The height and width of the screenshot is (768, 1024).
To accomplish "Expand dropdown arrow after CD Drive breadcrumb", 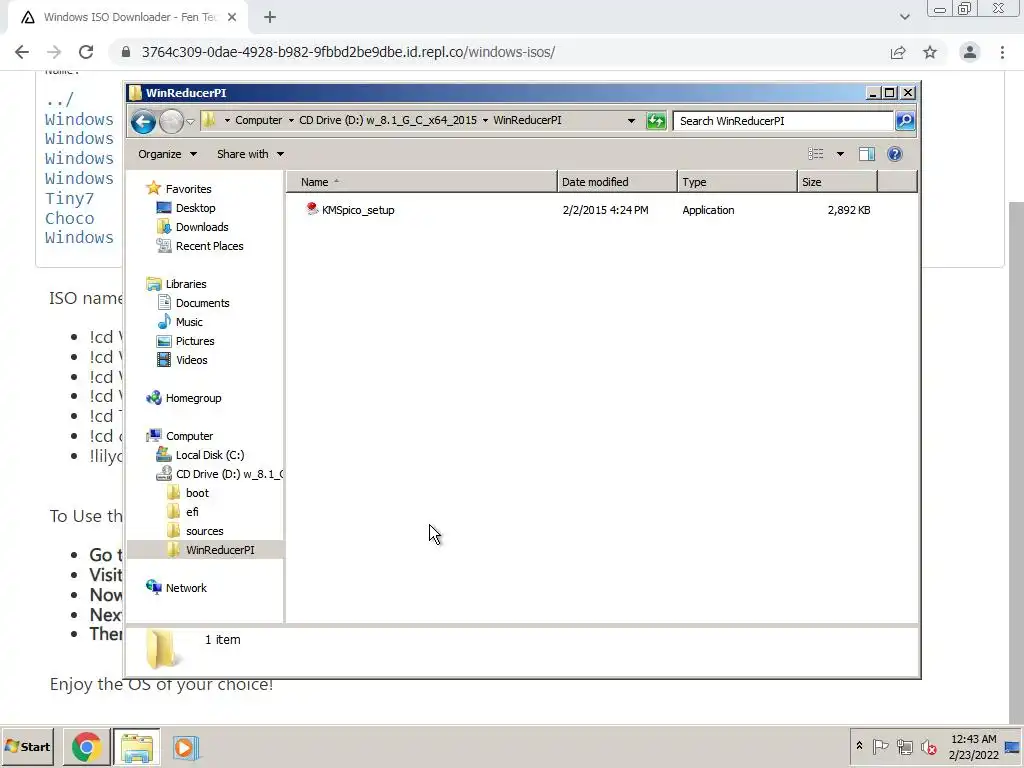I will tap(485, 121).
